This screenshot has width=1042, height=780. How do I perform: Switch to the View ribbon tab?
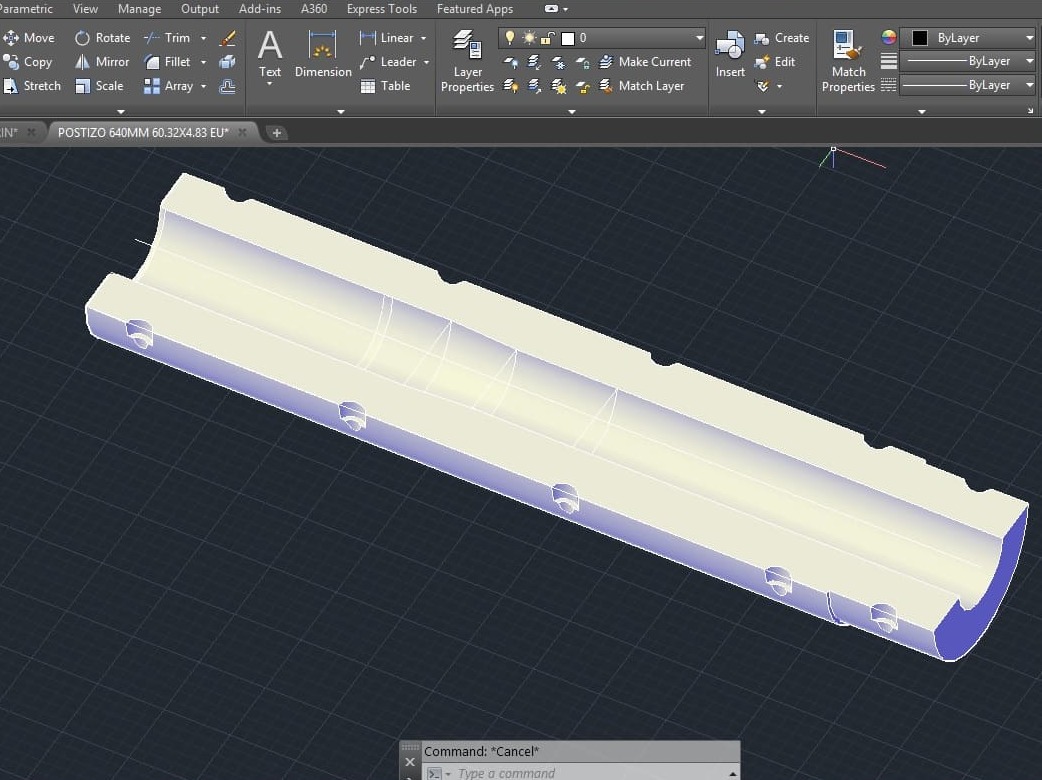point(85,9)
